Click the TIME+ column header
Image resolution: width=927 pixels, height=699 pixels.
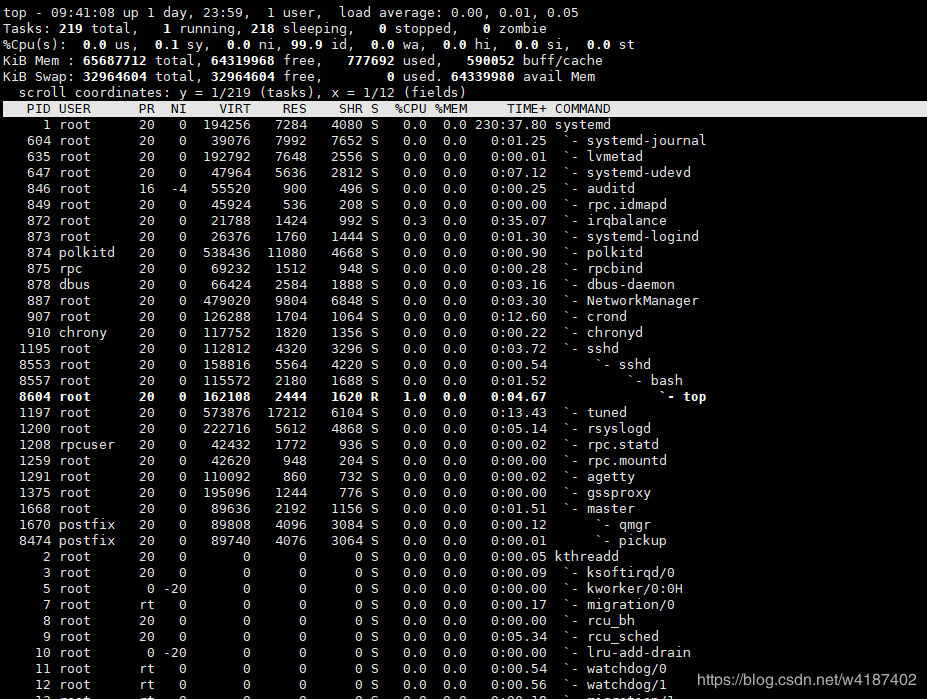(526, 109)
